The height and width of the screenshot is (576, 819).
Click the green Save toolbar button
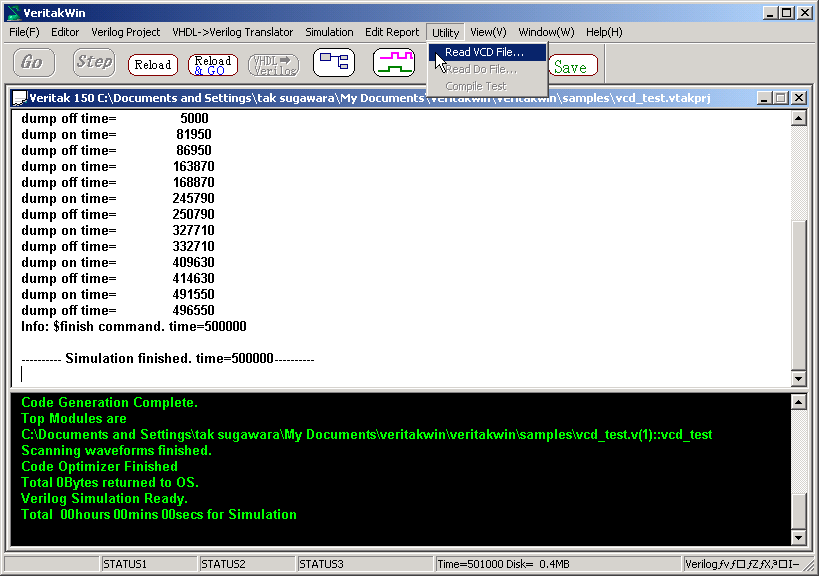[x=573, y=65]
